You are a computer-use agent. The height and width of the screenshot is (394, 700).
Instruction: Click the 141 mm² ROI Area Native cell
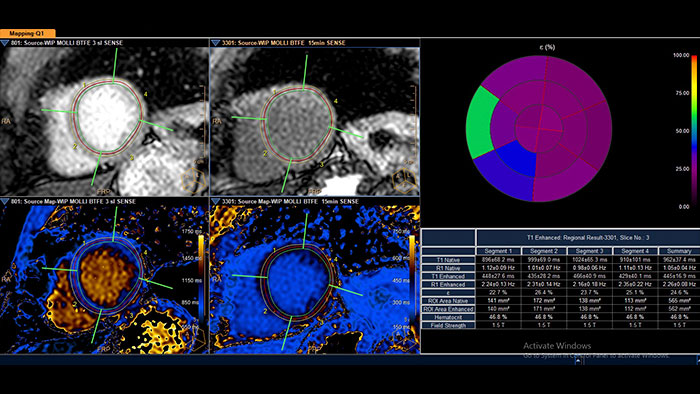click(x=498, y=301)
